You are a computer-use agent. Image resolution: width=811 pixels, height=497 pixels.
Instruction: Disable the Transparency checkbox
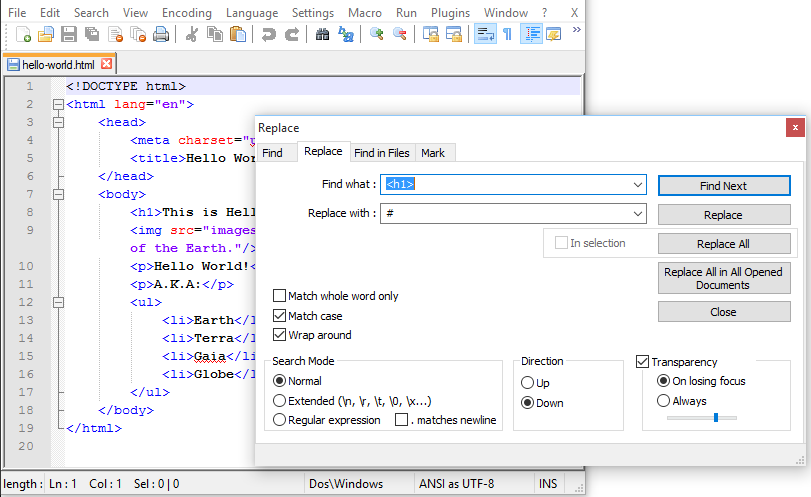[x=642, y=362]
